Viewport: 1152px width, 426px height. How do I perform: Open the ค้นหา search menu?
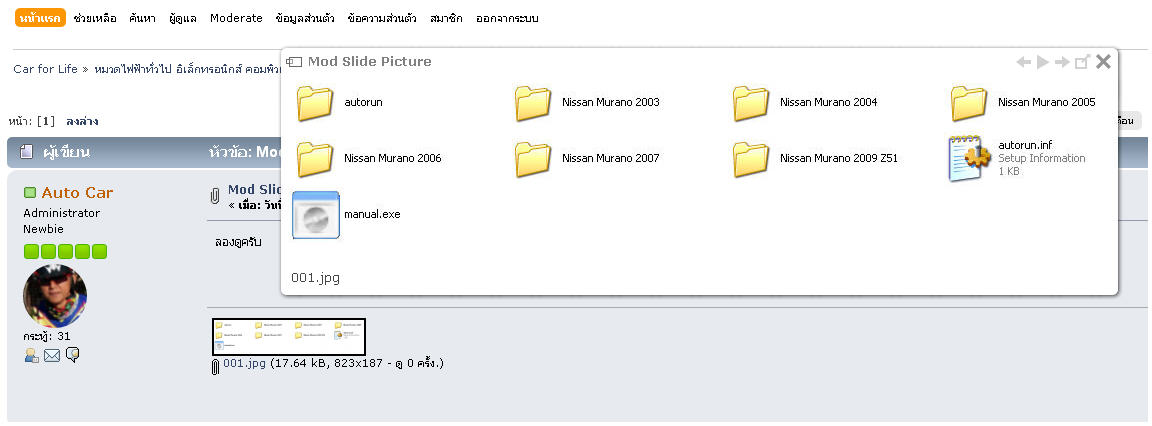[x=142, y=18]
